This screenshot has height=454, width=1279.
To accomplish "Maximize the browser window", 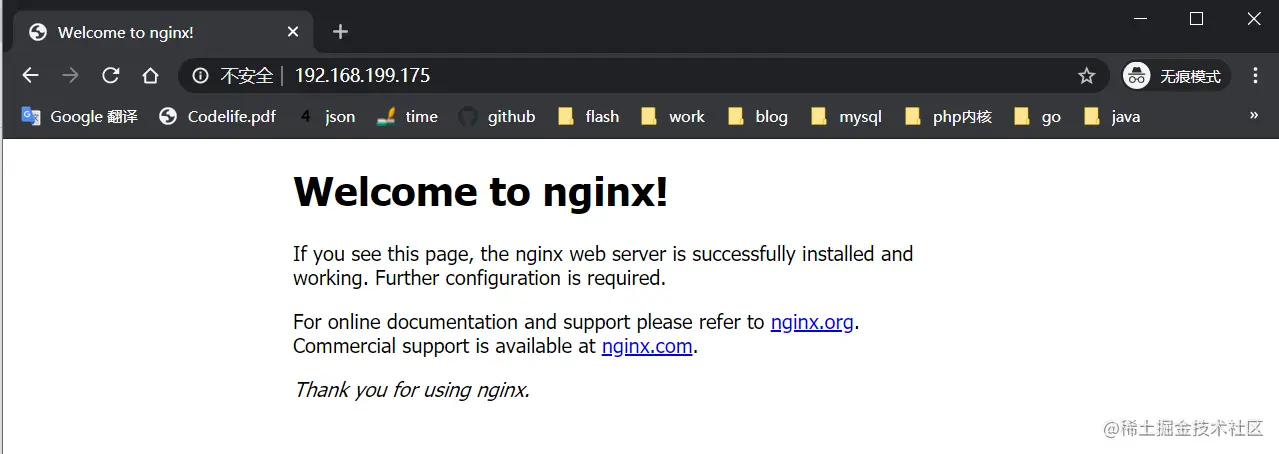I will [1196, 18].
